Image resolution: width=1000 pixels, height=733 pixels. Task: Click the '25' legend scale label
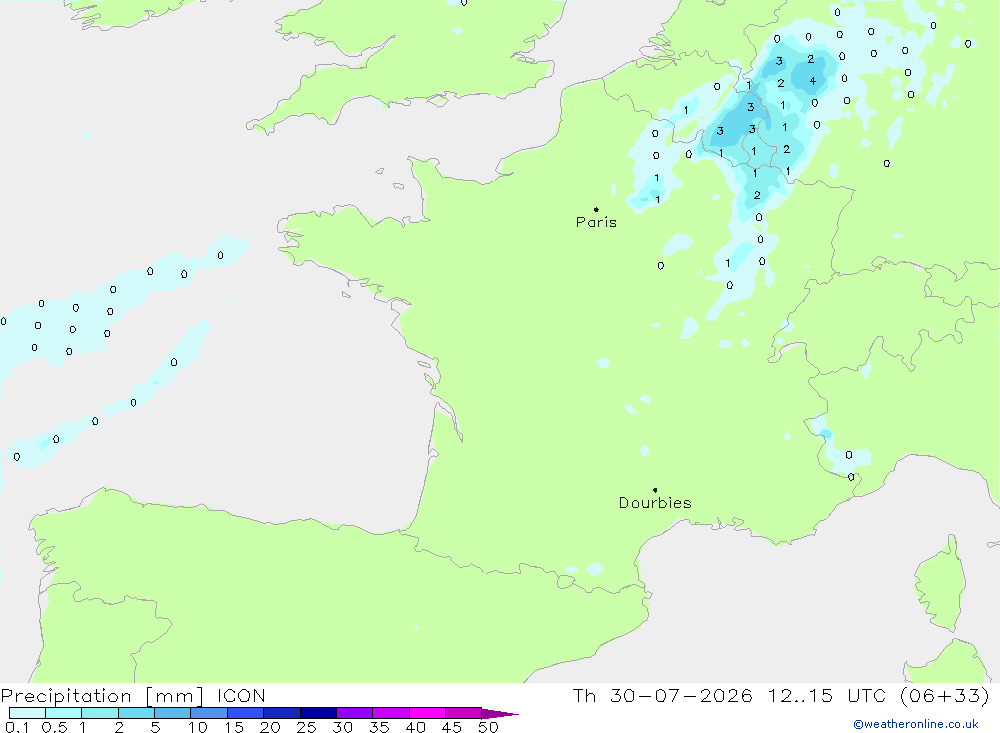307,727
